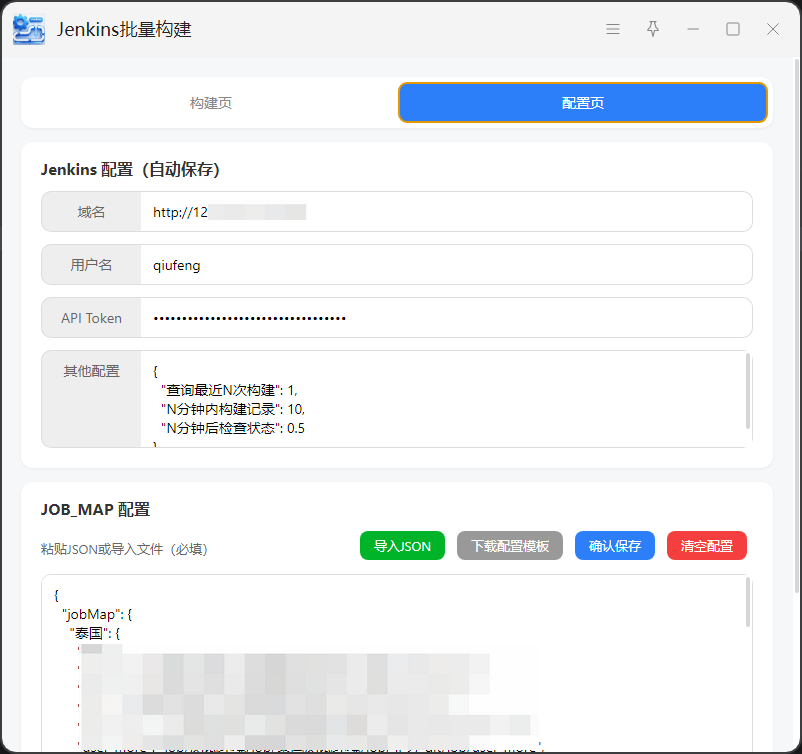Viewport: 802px width, 754px height.
Task: Select the 配置页 tab
Action: point(583,103)
